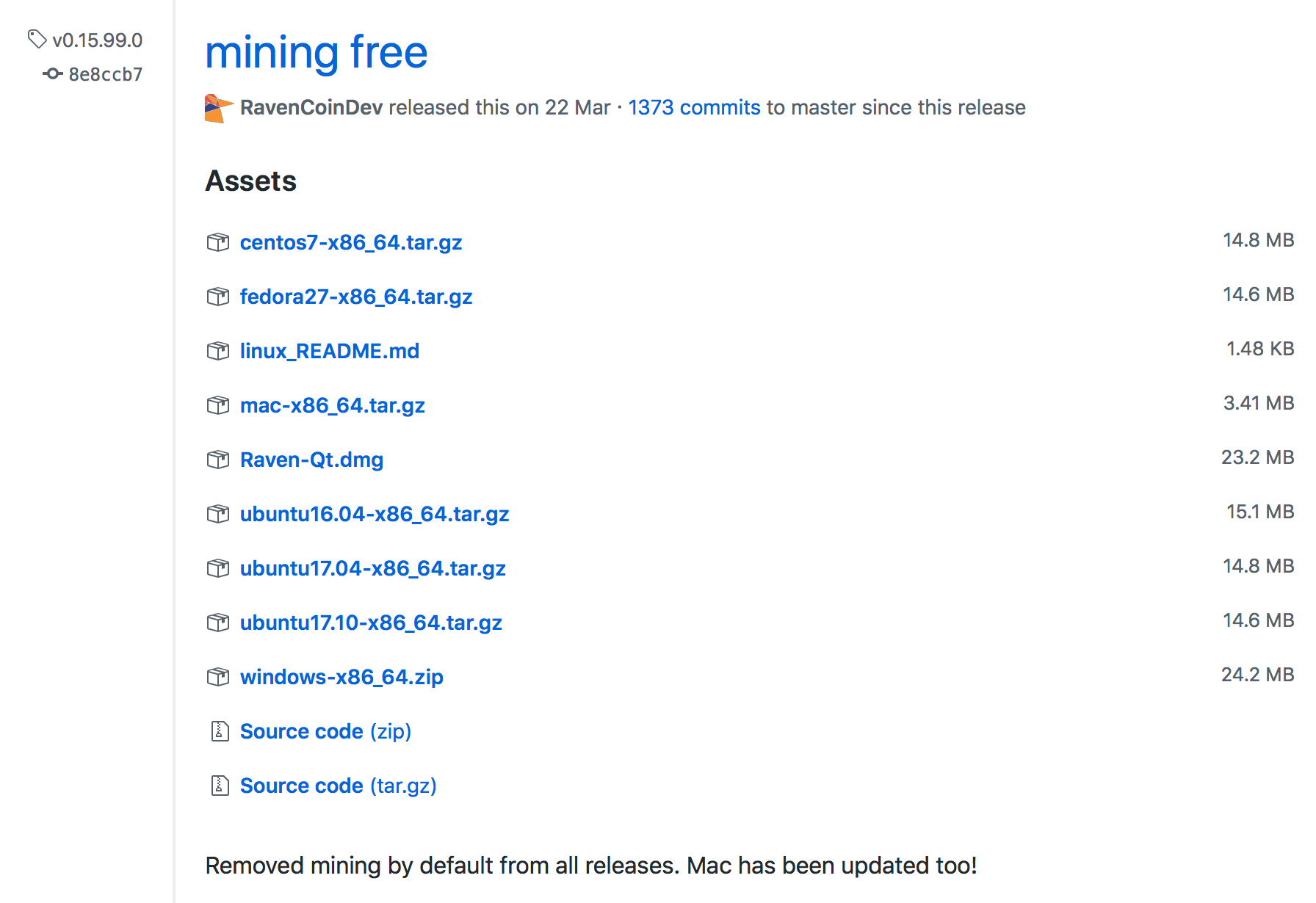The height and width of the screenshot is (903, 1316).
Task: Download Source code (zip)
Action: tap(325, 731)
